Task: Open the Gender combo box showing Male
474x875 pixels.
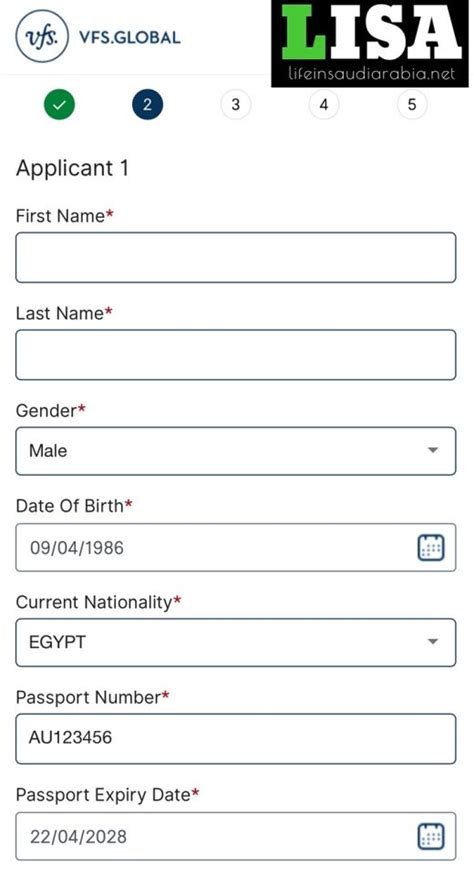Action: pos(236,451)
